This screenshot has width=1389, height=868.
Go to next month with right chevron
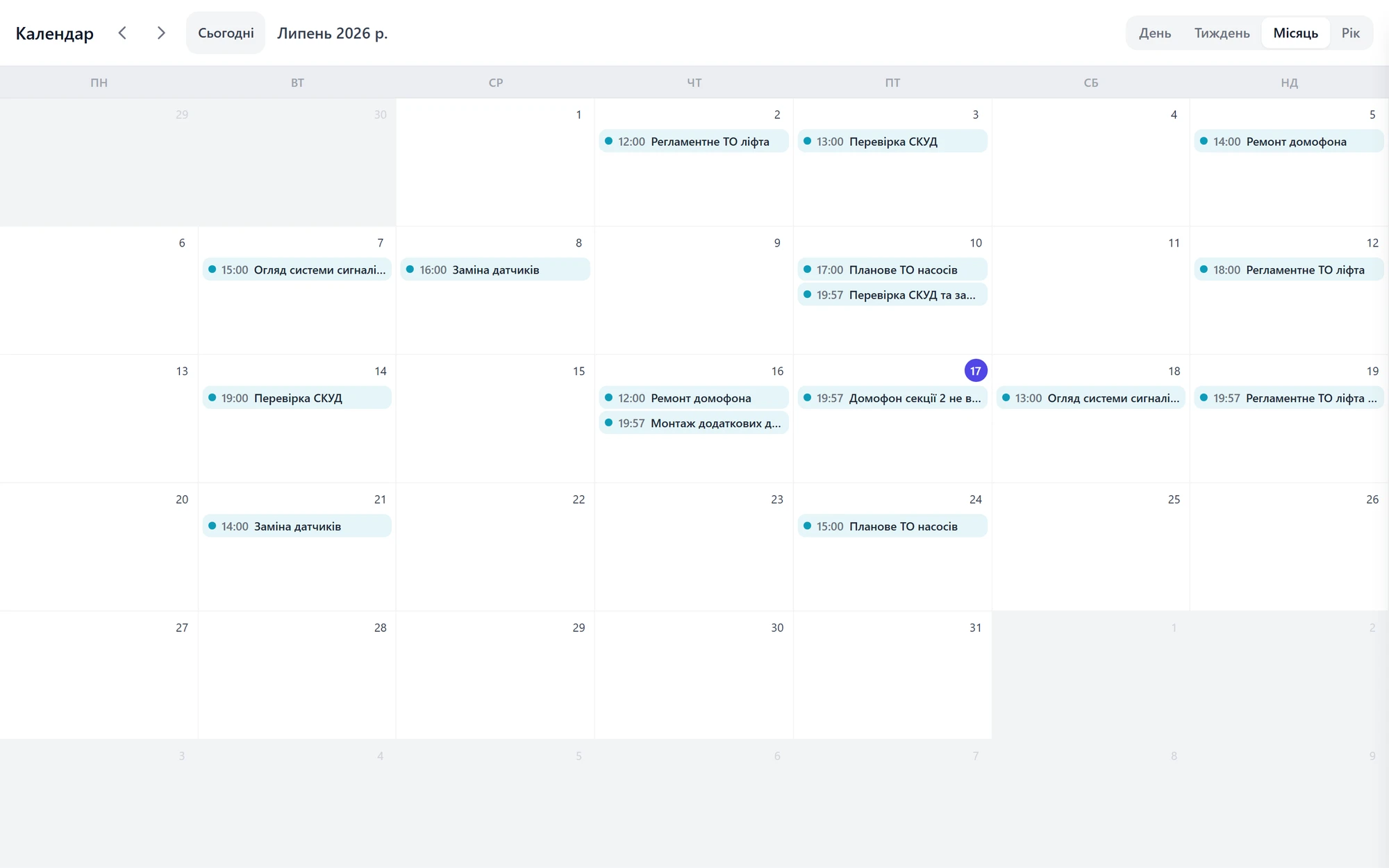[x=161, y=33]
